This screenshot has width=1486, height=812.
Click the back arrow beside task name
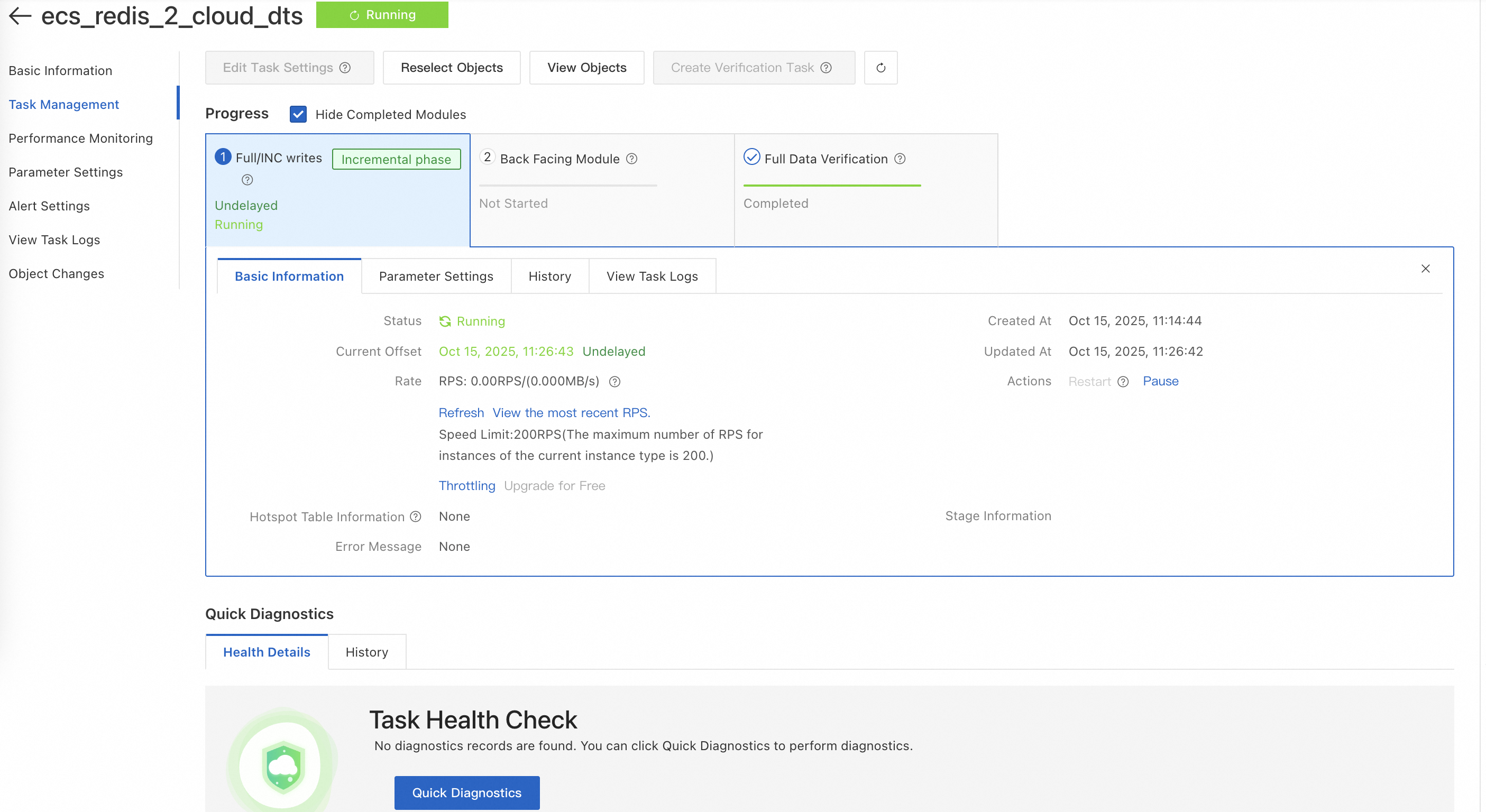(x=20, y=15)
